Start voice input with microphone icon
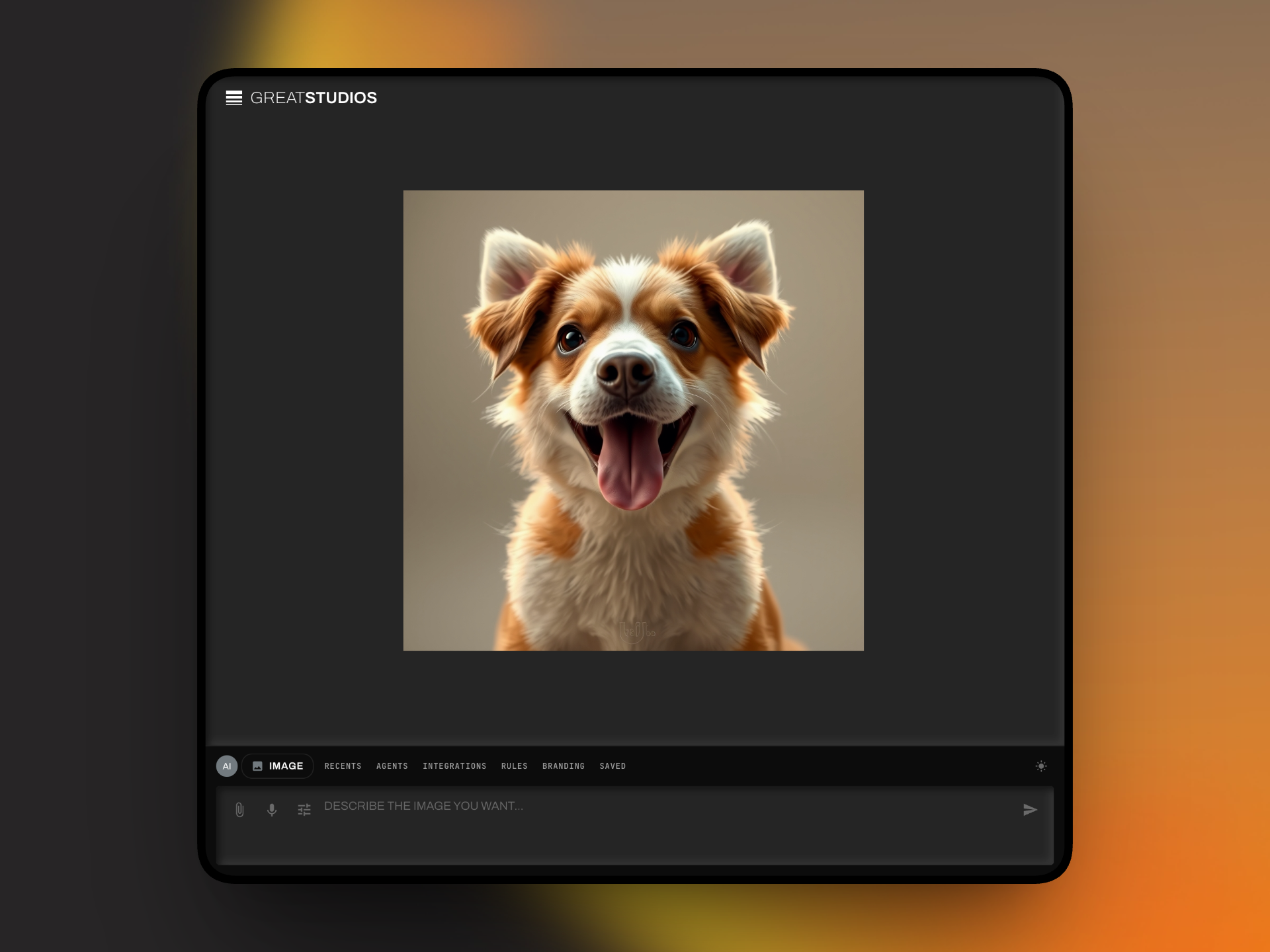1270x952 pixels. pos(272,810)
